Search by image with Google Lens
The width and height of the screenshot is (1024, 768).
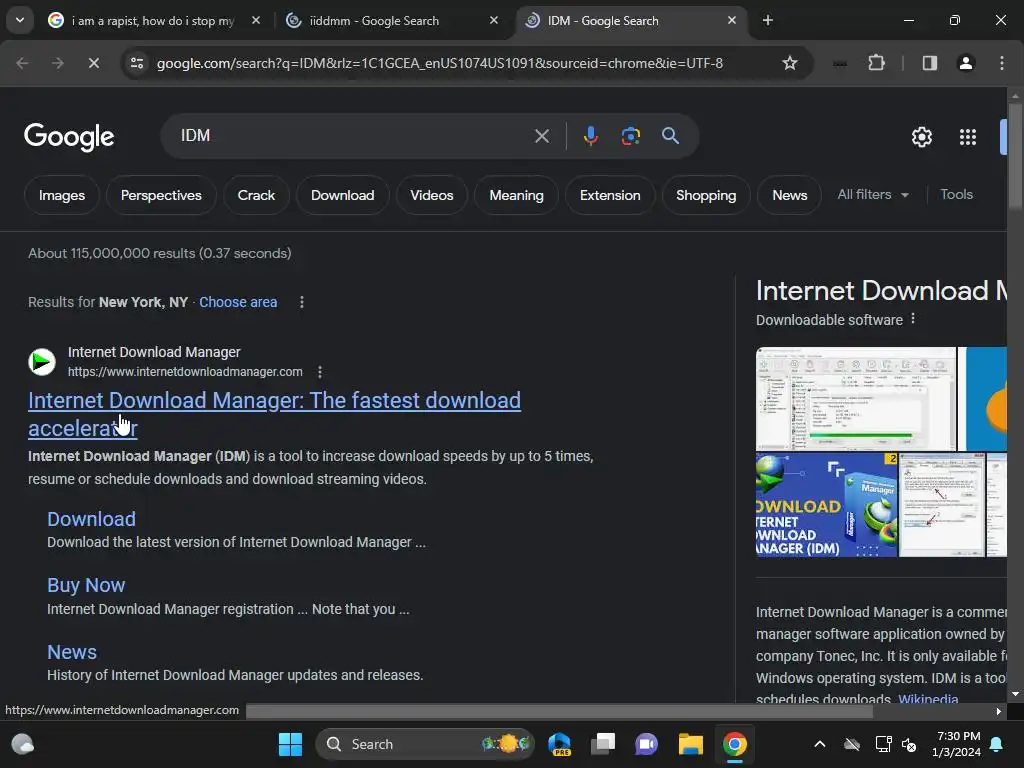[630, 136]
